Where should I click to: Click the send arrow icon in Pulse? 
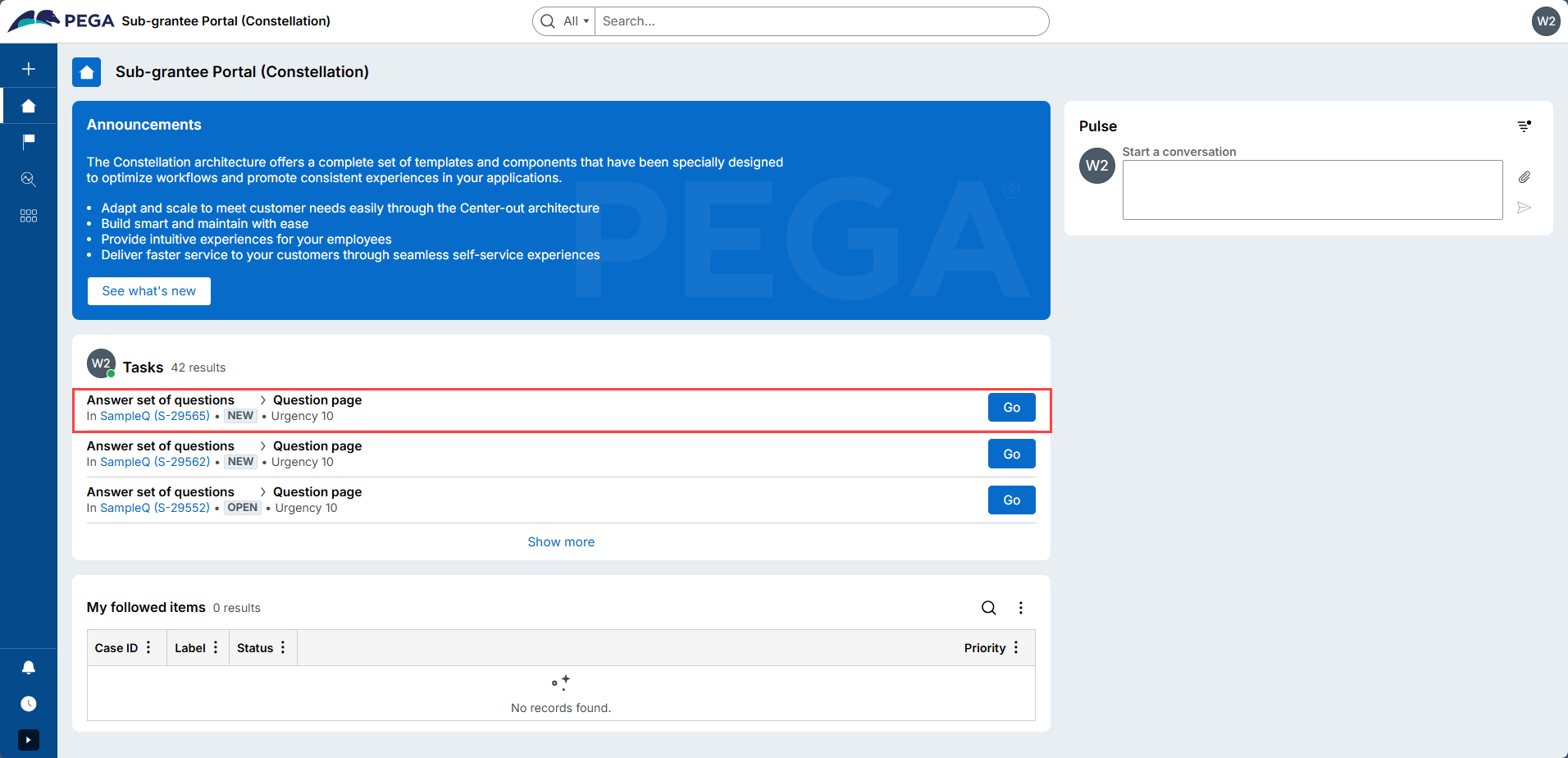click(1524, 208)
